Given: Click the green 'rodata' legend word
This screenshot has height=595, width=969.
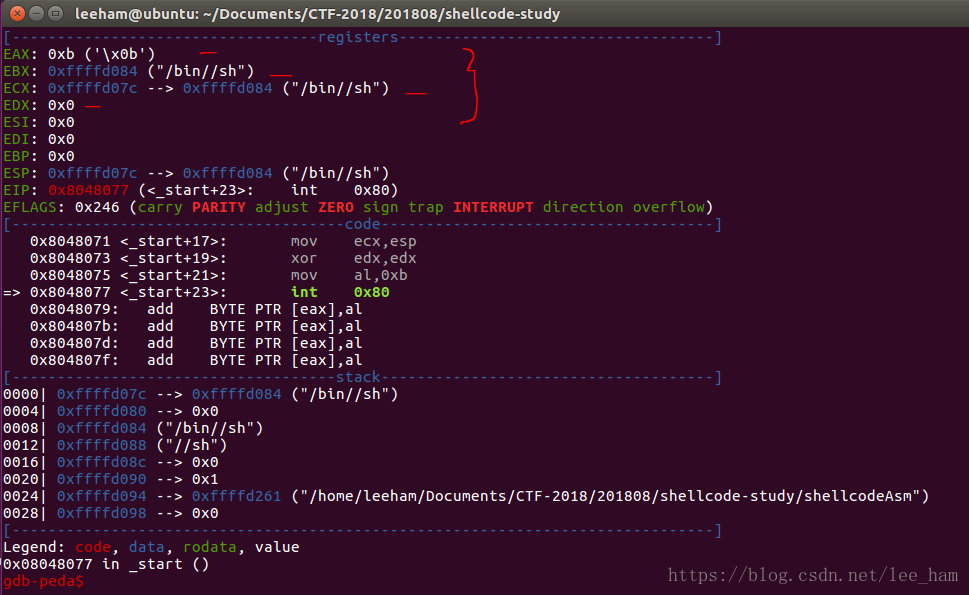Looking at the screenshot, I should (x=209, y=547).
